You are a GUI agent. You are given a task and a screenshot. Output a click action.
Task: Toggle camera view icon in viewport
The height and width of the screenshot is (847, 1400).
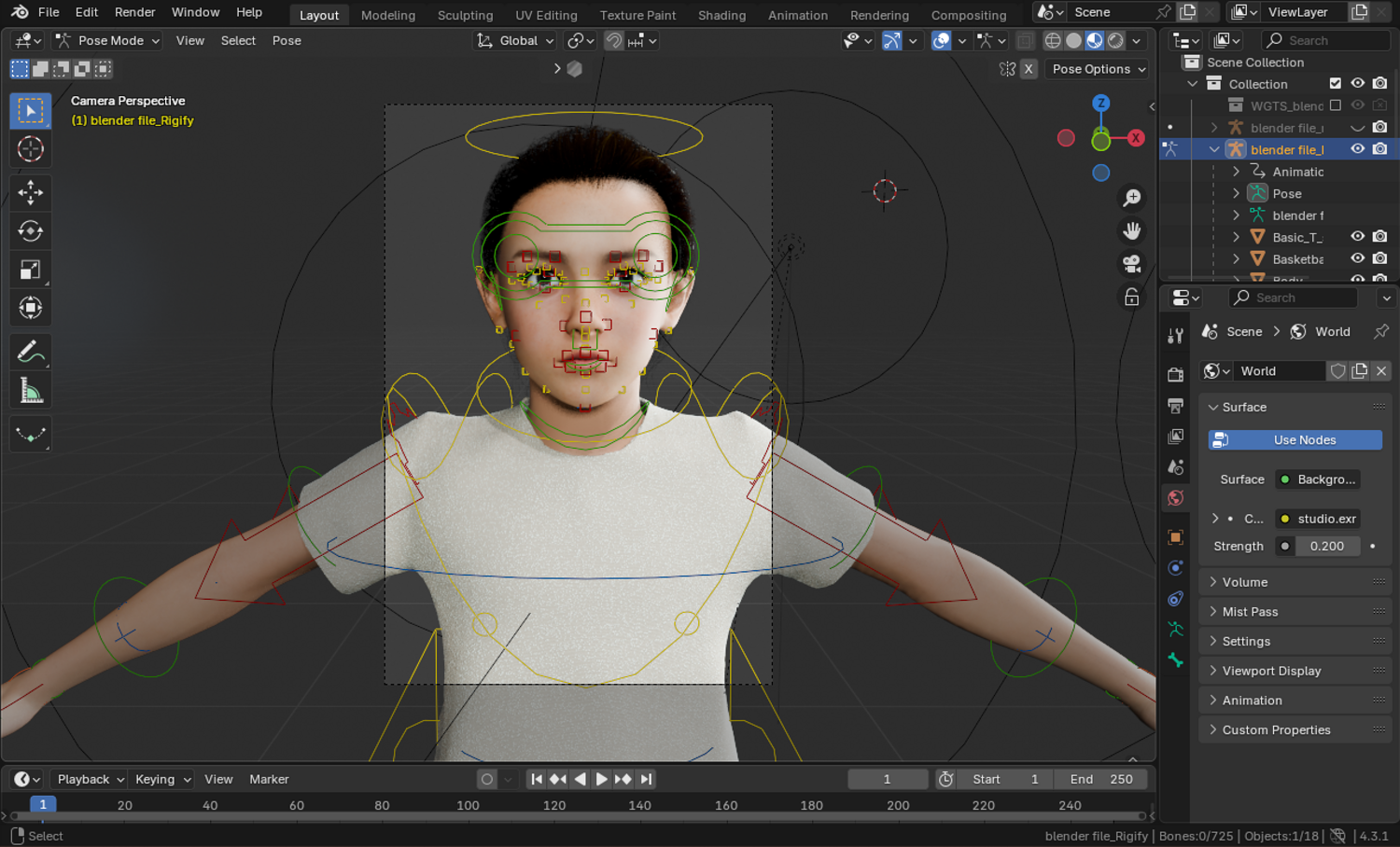coord(1131,264)
